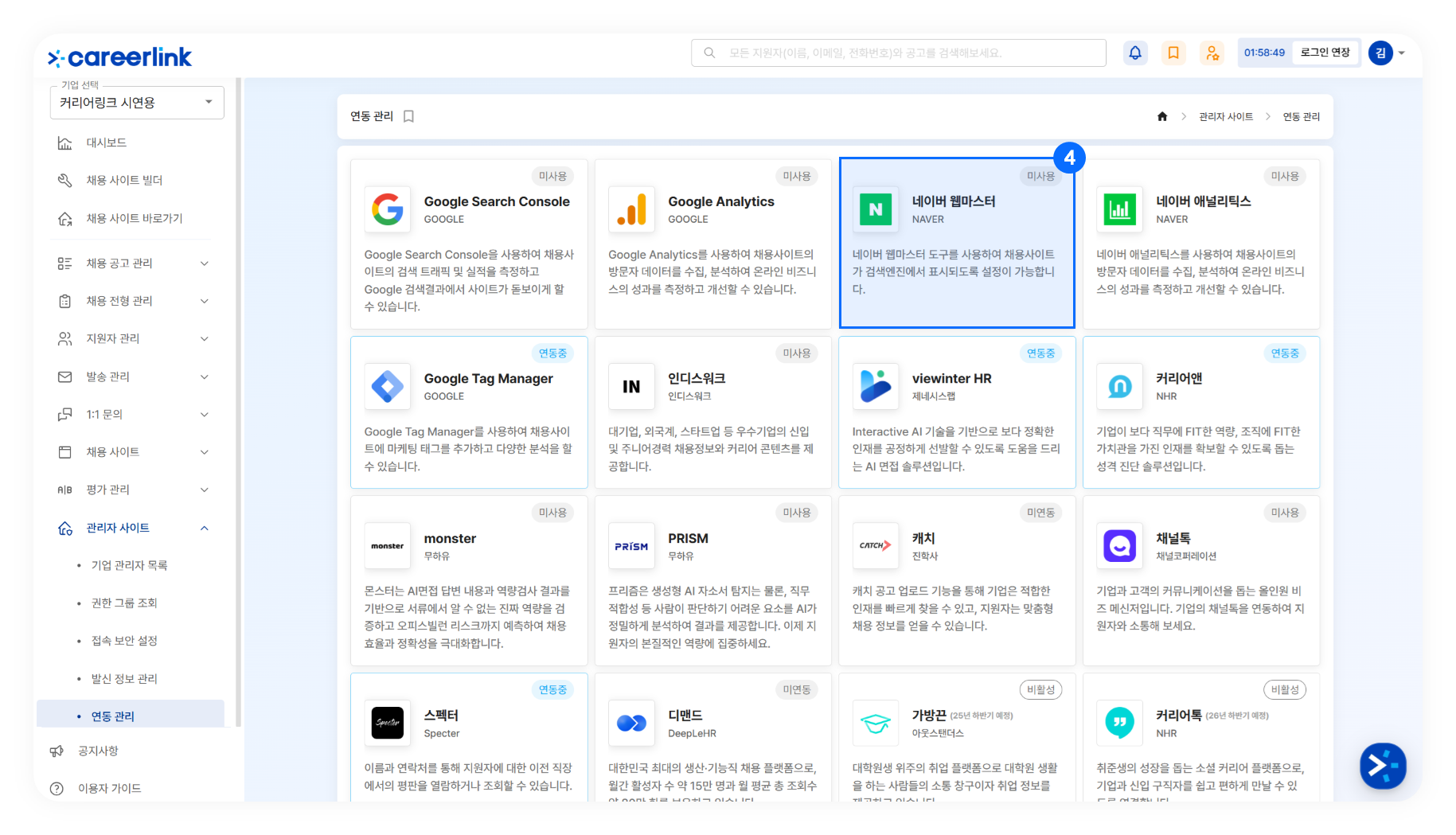Click the Google Analytics logo
The image size is (1456, 835).
631,209
